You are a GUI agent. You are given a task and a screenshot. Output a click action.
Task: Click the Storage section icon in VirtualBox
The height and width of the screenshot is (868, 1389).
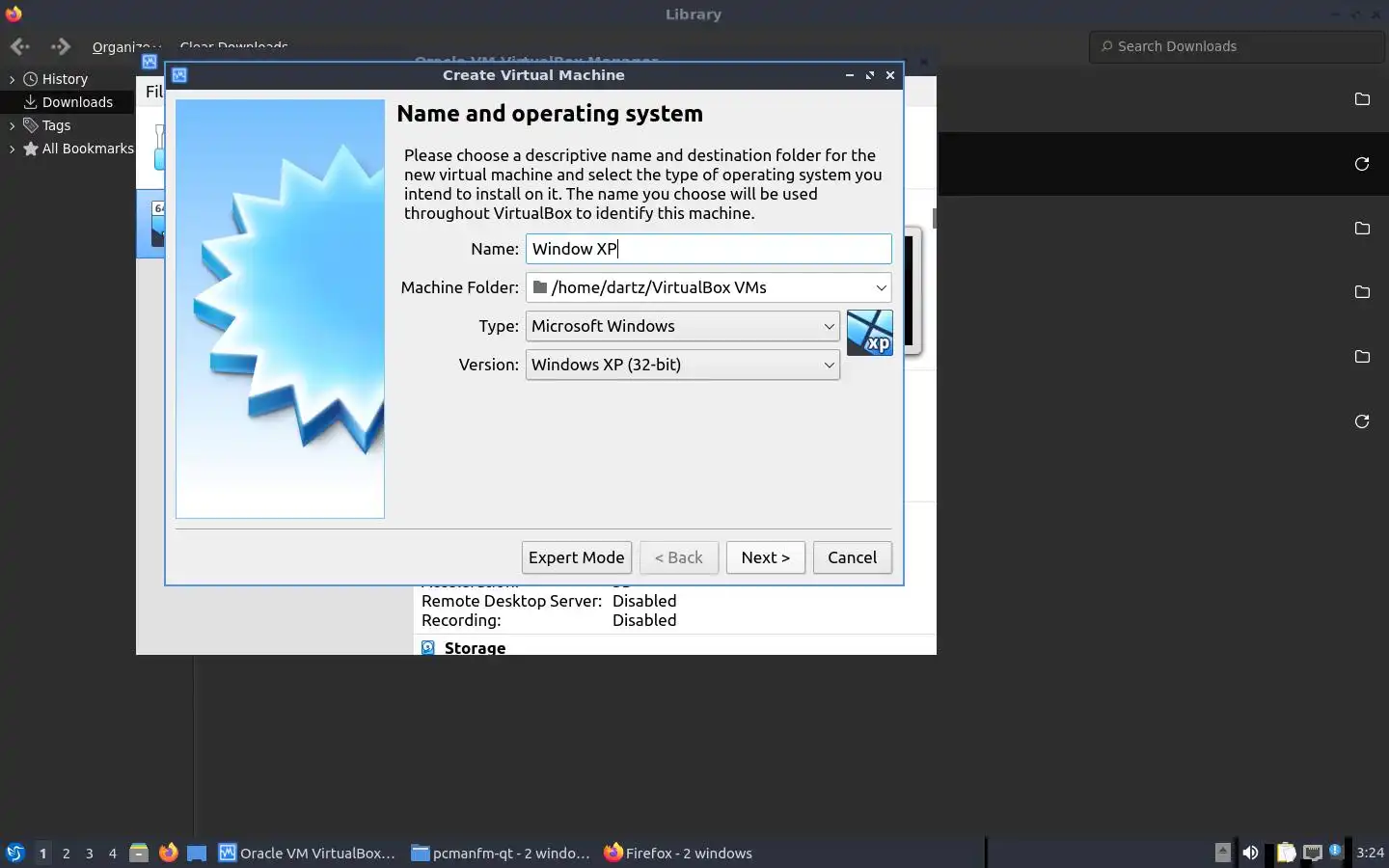[x=428, y=648]
